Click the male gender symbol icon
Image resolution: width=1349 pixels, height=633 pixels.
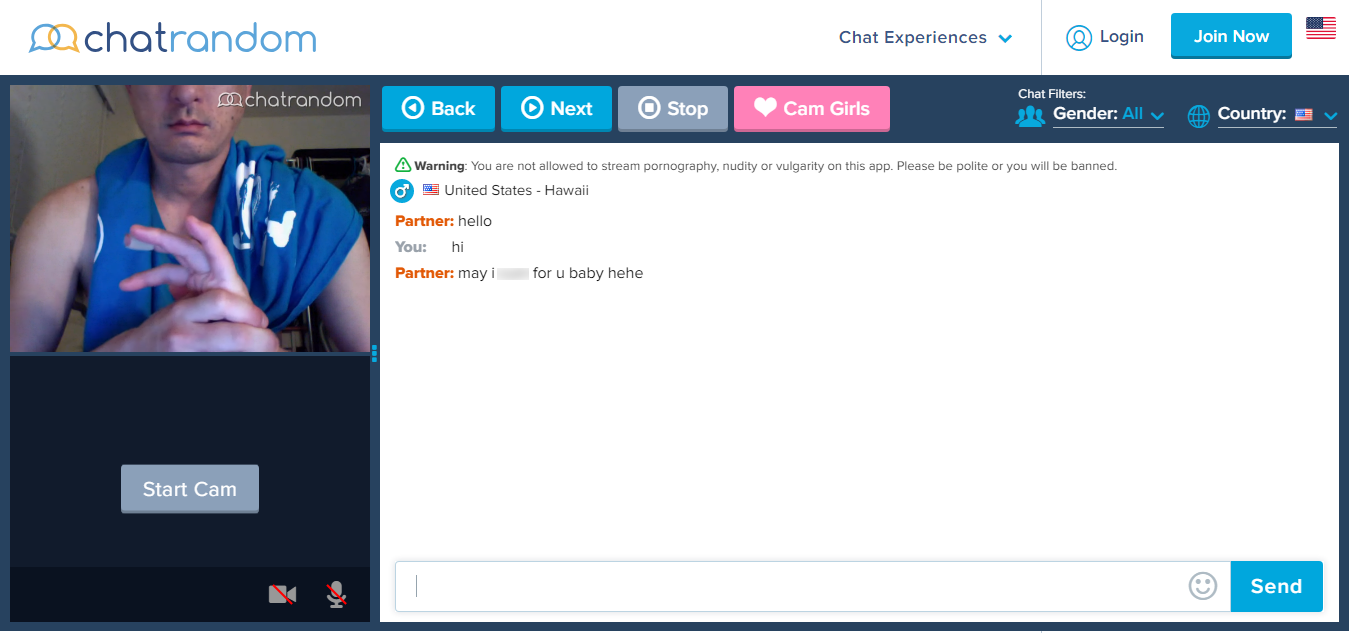click(x=402, y=191)
